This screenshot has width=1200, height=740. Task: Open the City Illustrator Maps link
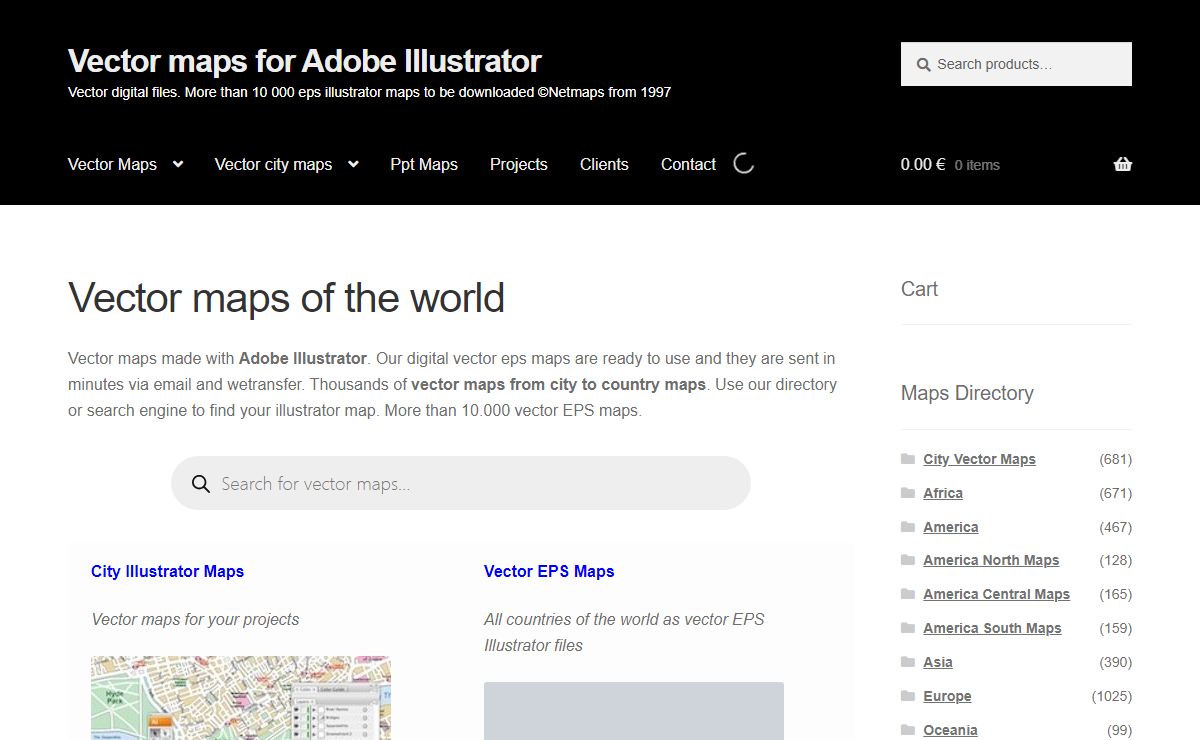click(x=167, y=571)
